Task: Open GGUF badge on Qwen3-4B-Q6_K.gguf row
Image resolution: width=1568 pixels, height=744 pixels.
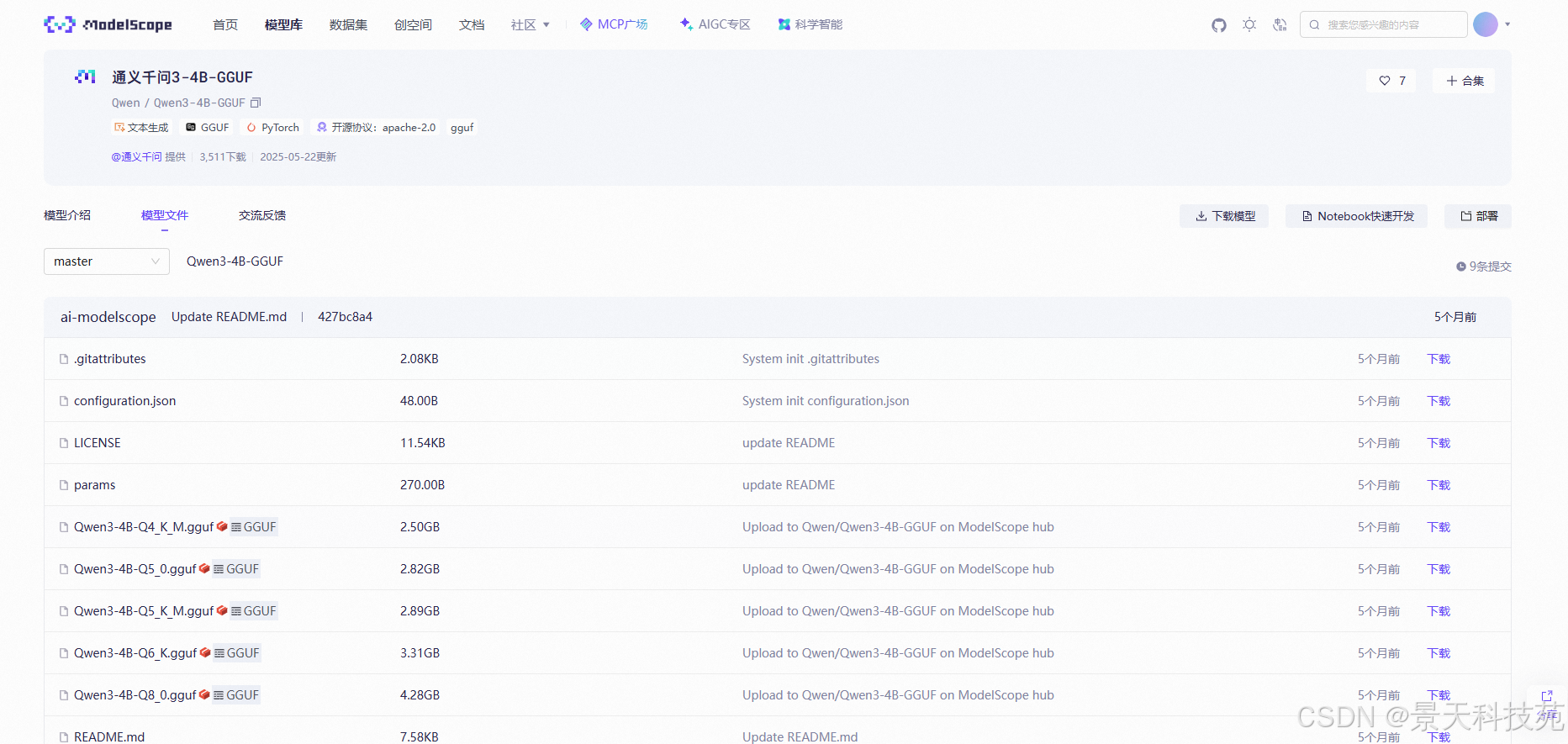Action: 237,653
